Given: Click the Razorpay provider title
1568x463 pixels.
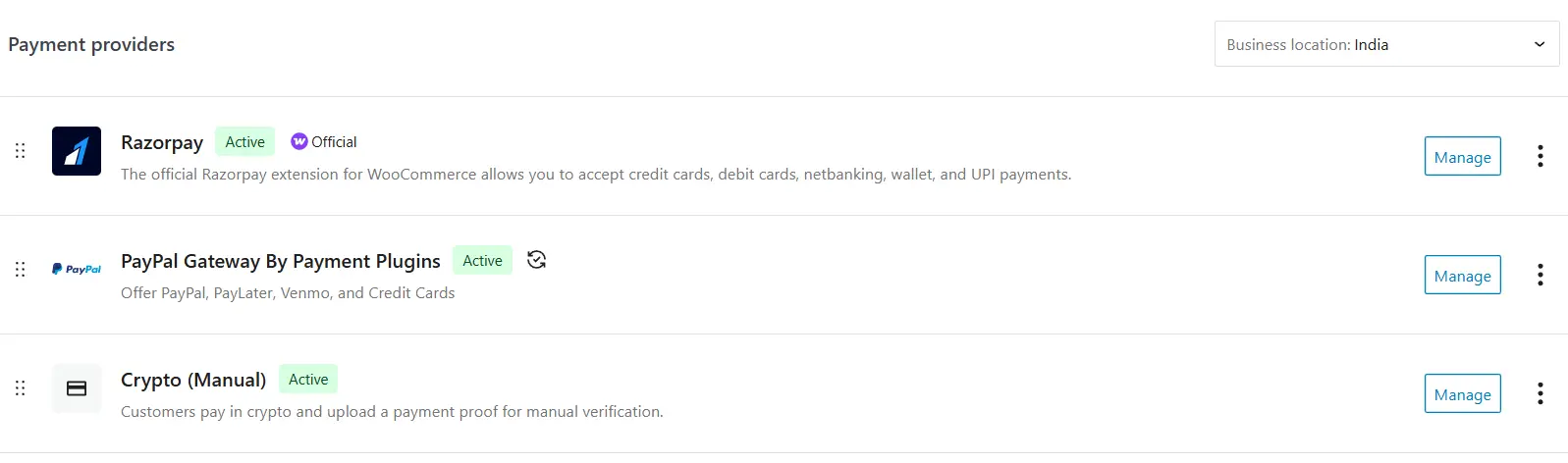Looking at the screenshot, I should [x=162, y=143].
